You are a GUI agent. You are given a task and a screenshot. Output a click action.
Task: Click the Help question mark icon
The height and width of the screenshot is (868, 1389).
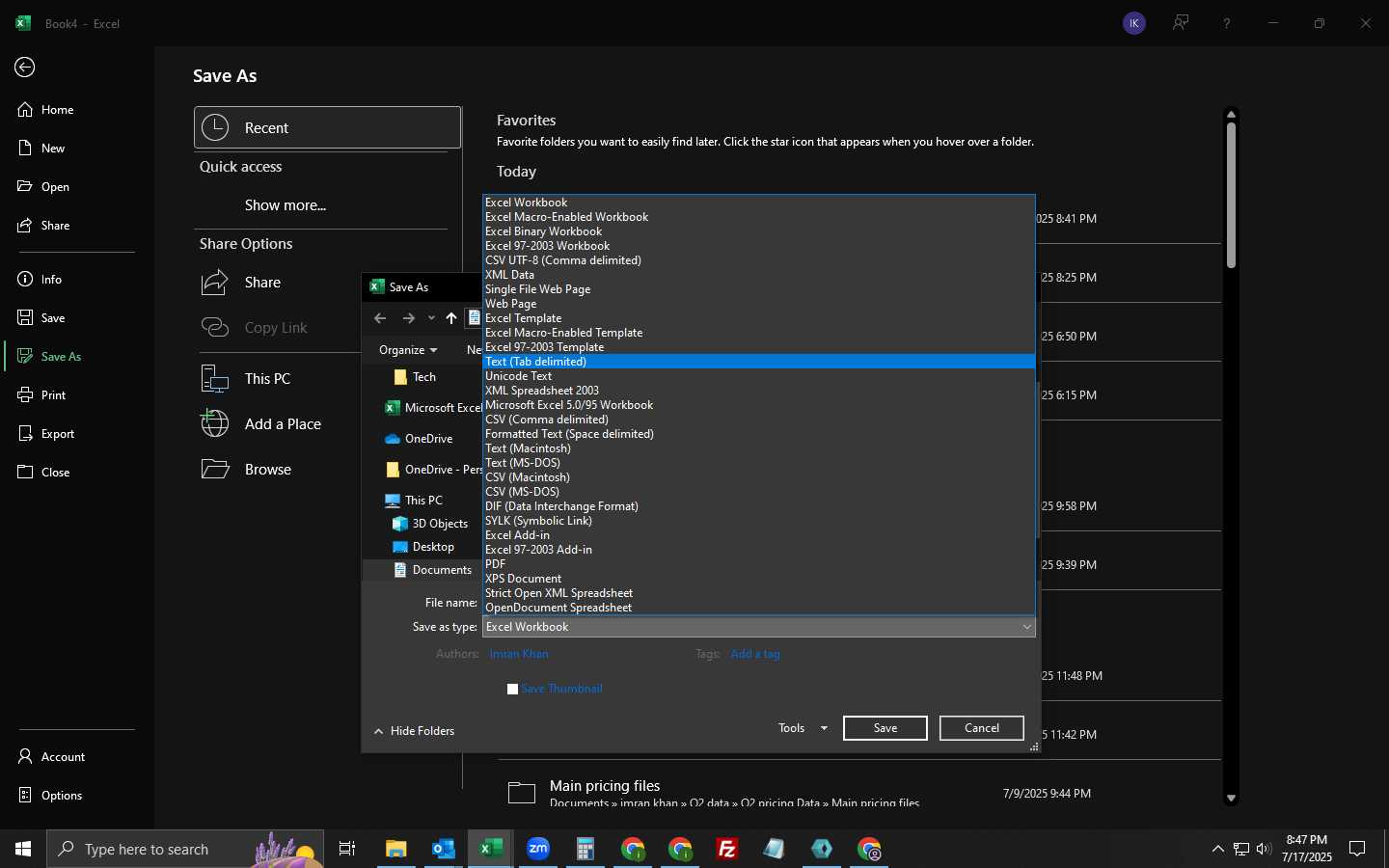[x=1227, y=23]
